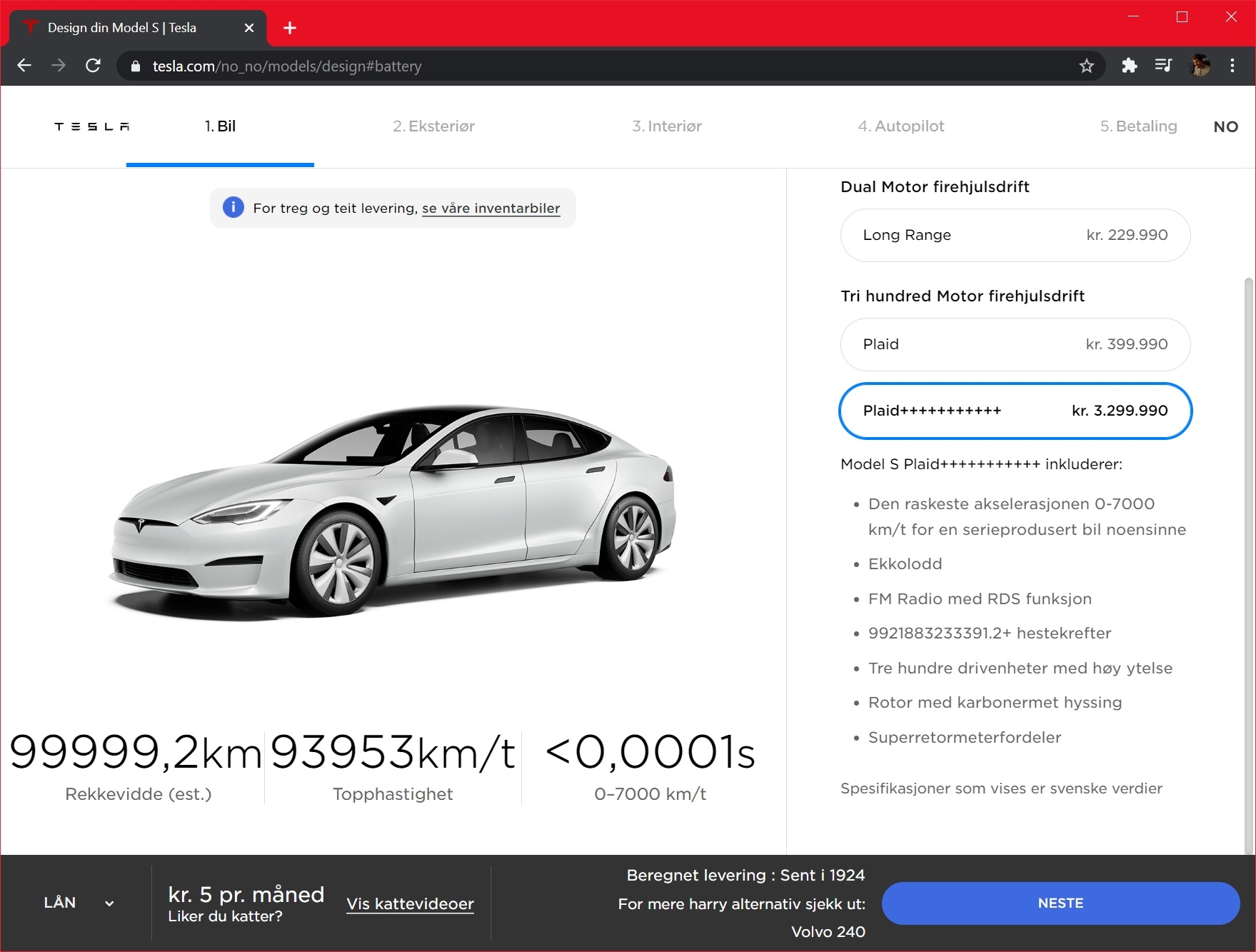The image size is (1256, 952).
Task: Go to 2. Eksteriør step
Action: point(433,126)
